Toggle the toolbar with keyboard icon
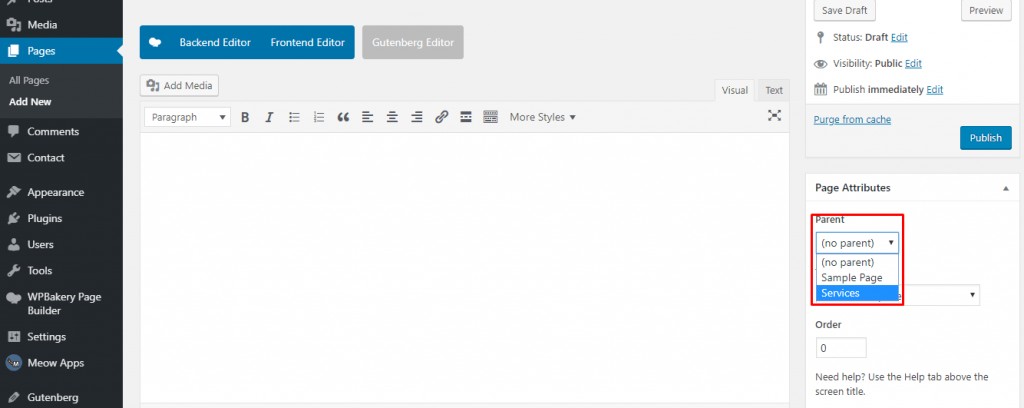The height and width of the screenshot is (408, 1024). tap(490, 118)
